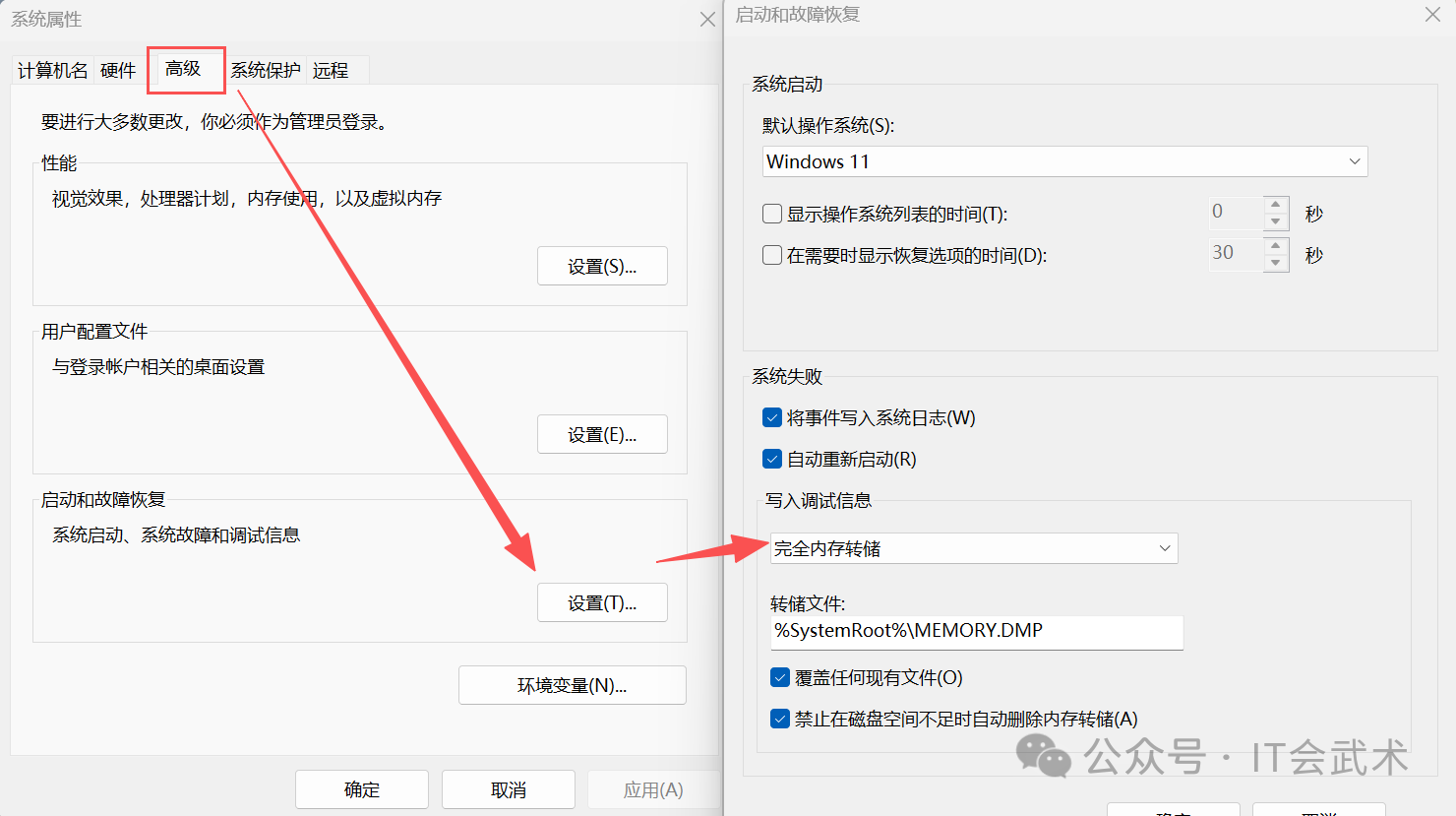Image resolution: width=1456 pixels, height=816 pixels.
Task: Confirm with 确定 in 系统属性 window
Action: (362, 789)
